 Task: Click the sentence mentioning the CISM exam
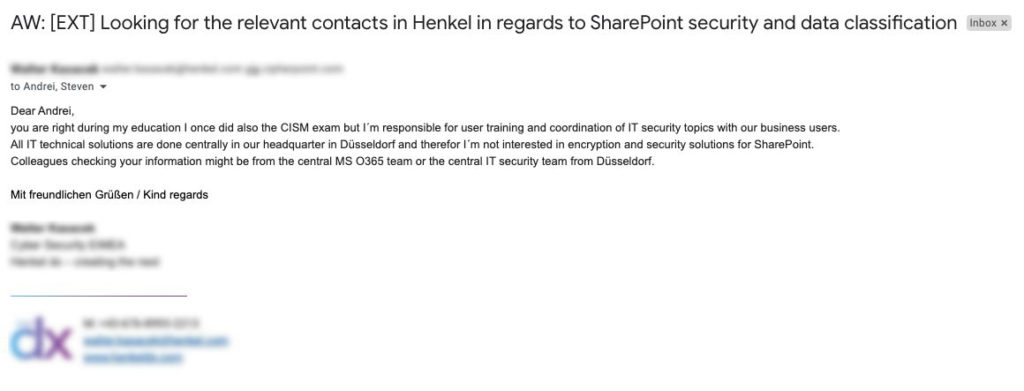pos(425,128)
